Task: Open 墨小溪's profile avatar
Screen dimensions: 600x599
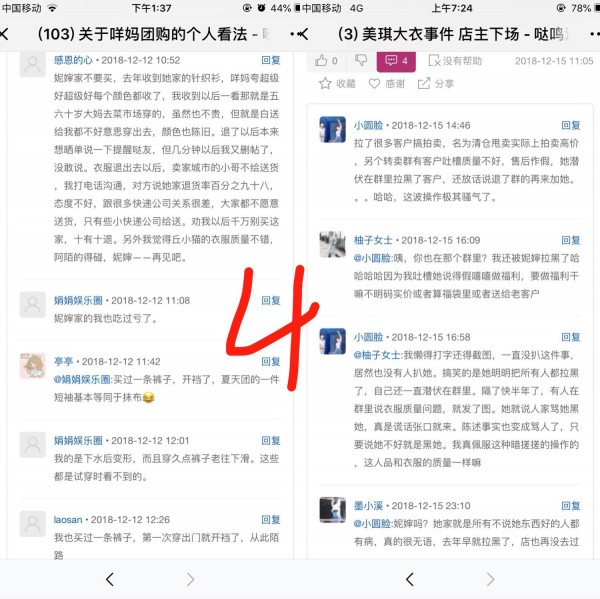Action: (333, 509)
